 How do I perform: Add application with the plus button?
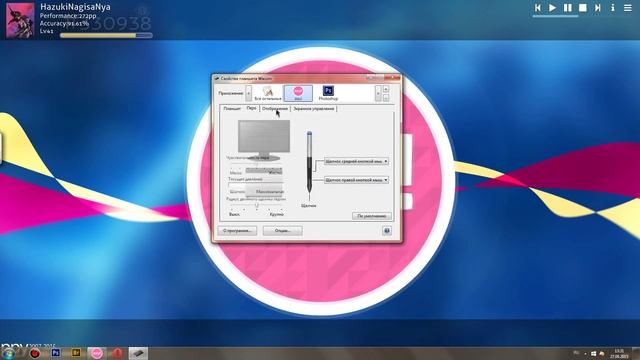coord(386,89)
